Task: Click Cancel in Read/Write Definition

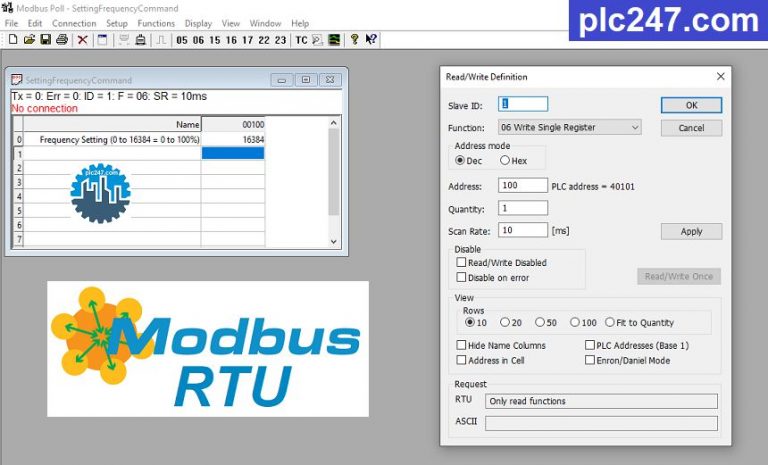Action: tap(691, 128)
